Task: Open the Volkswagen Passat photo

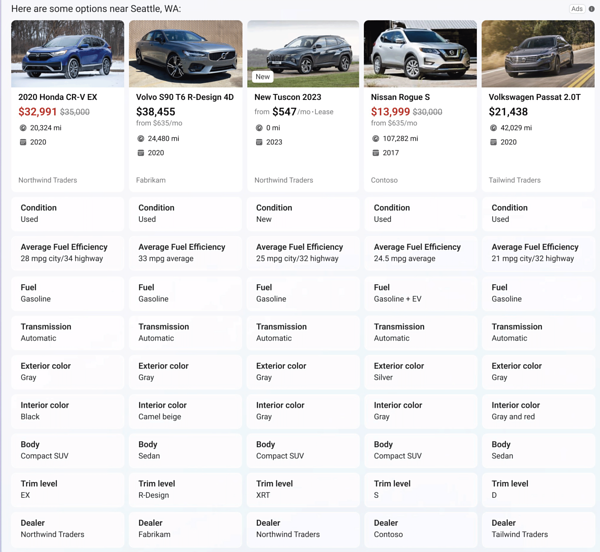Action: [538, 54]
